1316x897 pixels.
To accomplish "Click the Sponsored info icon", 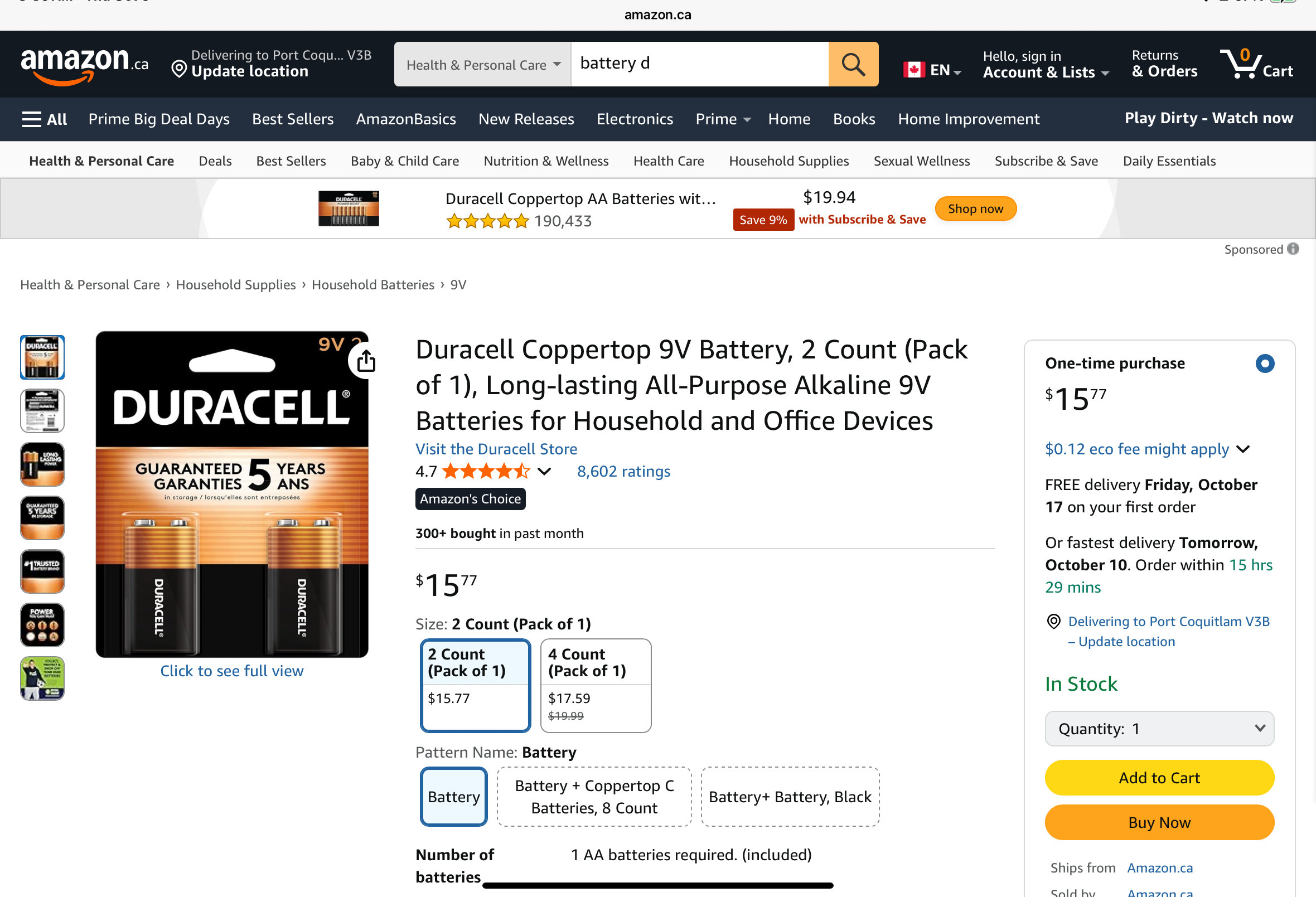I will (1293, 249).
